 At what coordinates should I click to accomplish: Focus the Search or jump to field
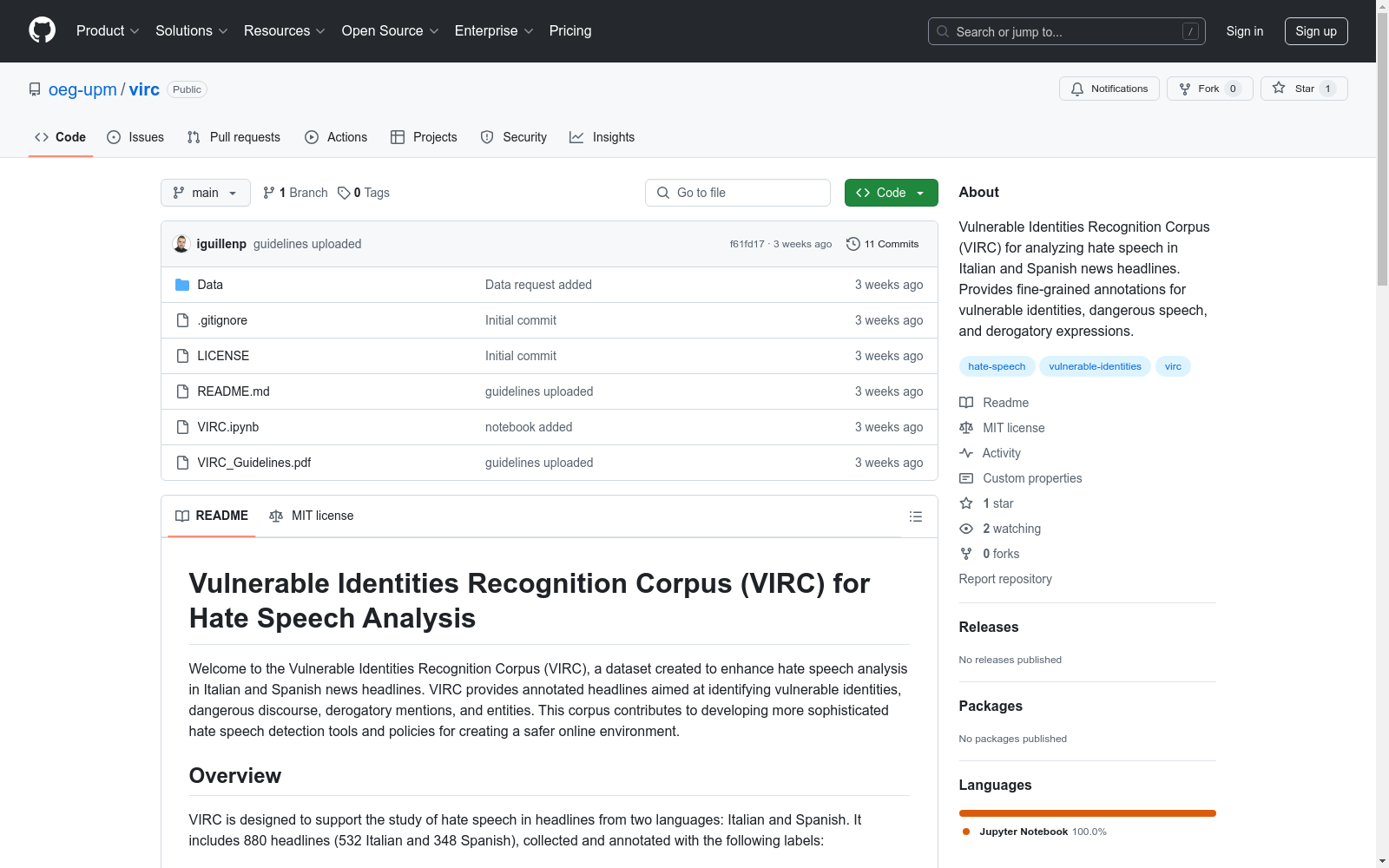click(1066, 31)
